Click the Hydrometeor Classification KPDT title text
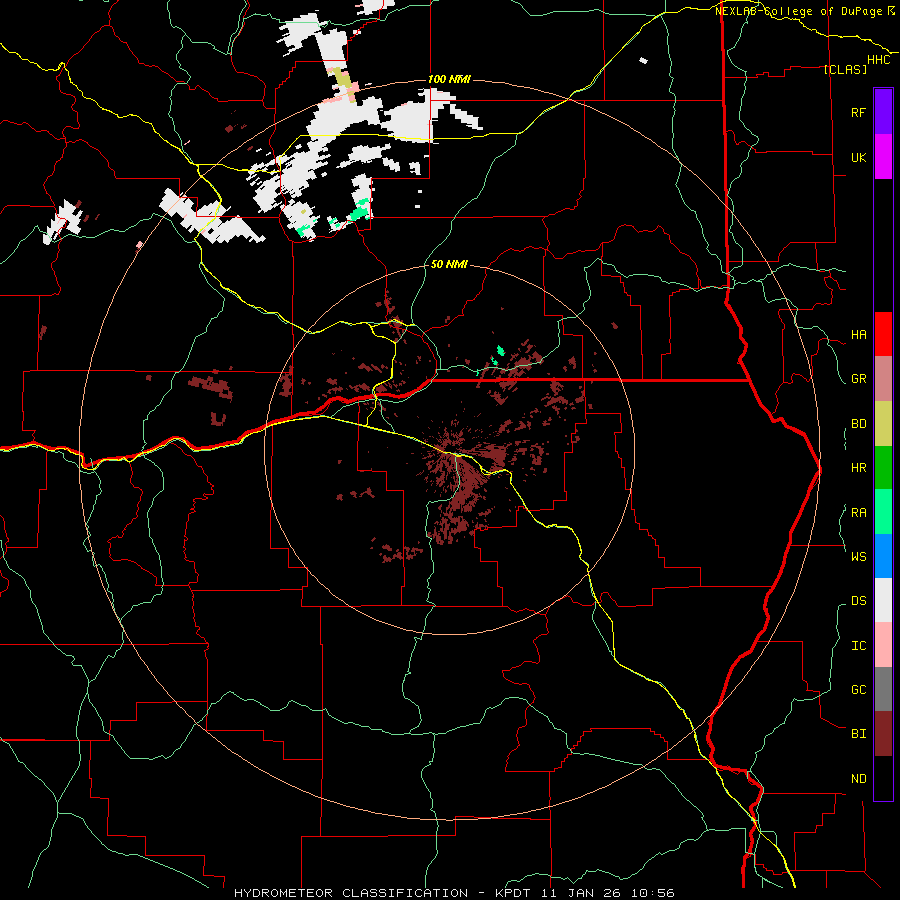 point(454,893)
